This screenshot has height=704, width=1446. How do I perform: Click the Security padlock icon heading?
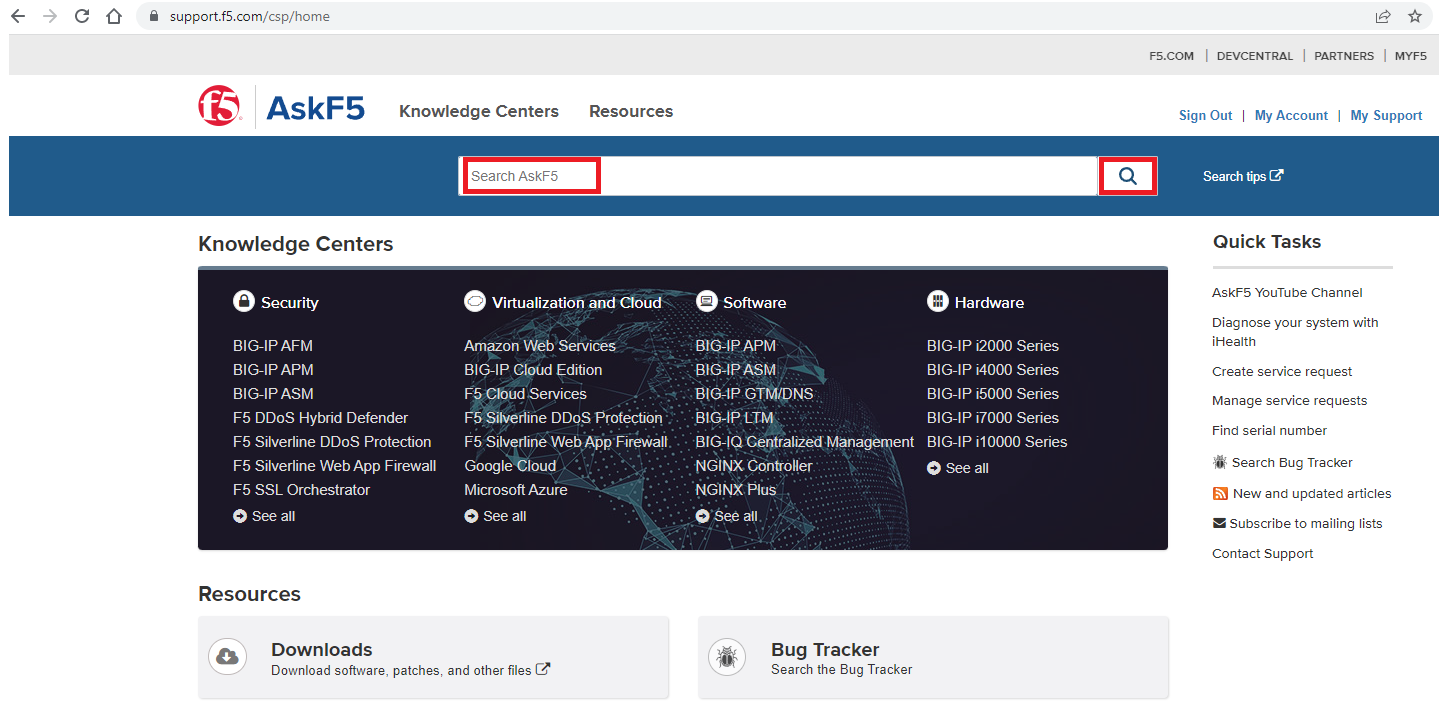[x=243, y=301]
